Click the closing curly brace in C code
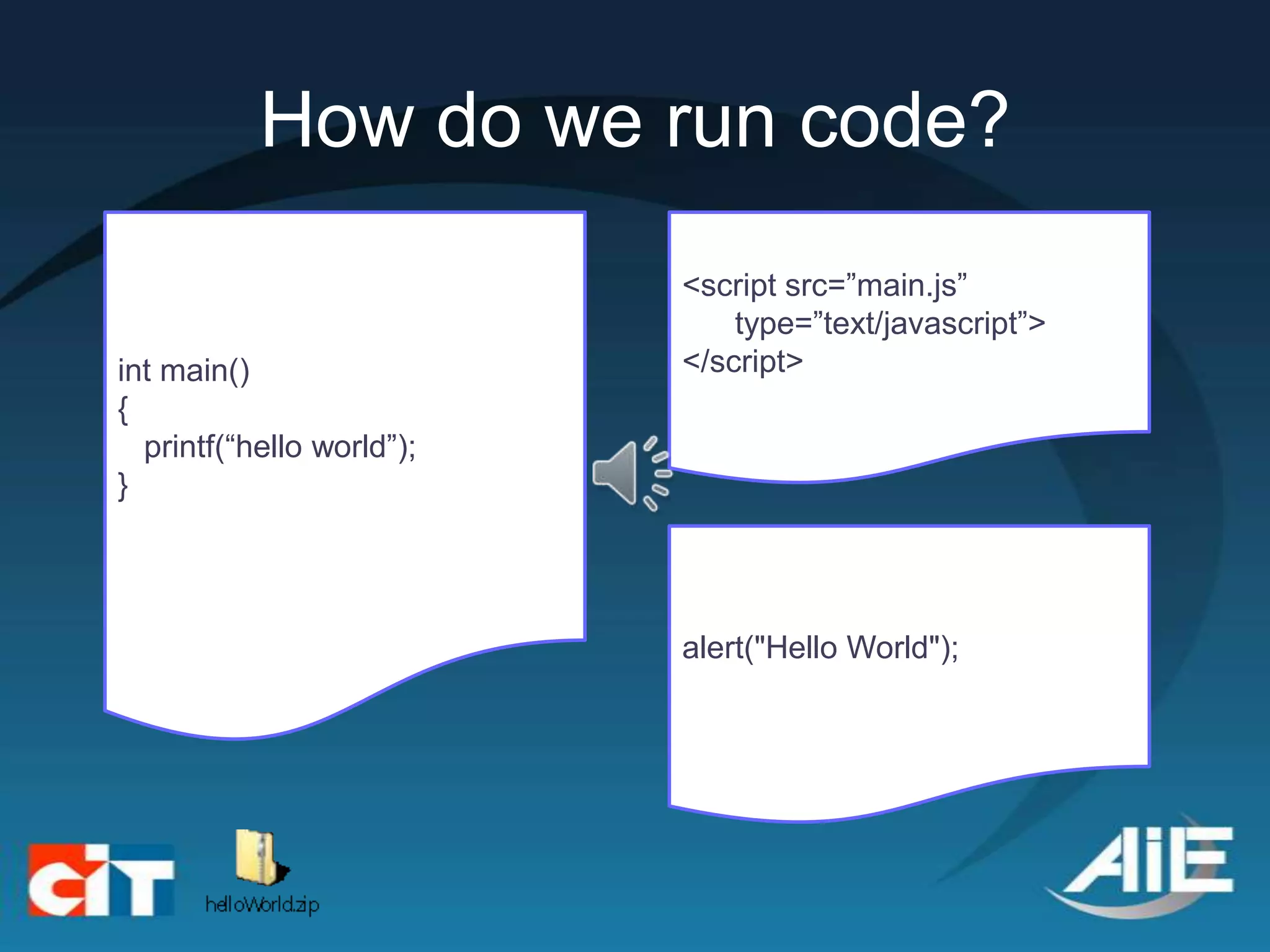The height and width of the screenshot is (952, 1270). pos(123,485)
